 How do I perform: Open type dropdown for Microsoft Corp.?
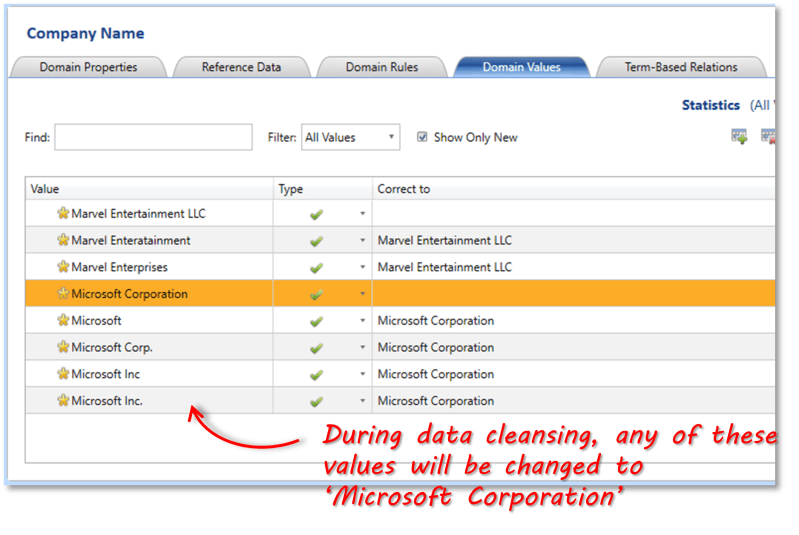coord(363,347)
